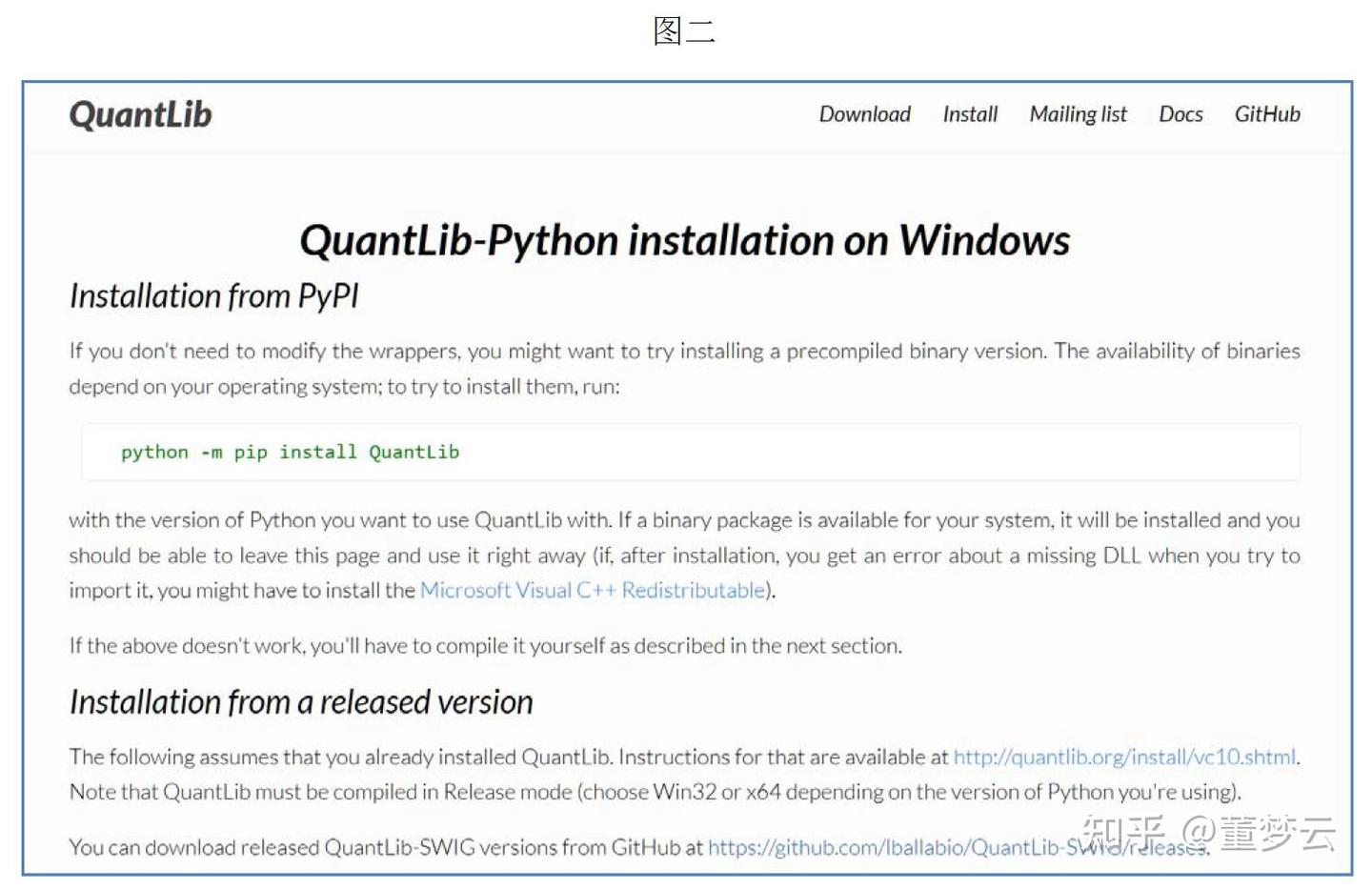The height and width of the screenshot is (890, 1372).
Task: Click the 'Installation from PyPI' heading
Action: [x=214, y=296]
